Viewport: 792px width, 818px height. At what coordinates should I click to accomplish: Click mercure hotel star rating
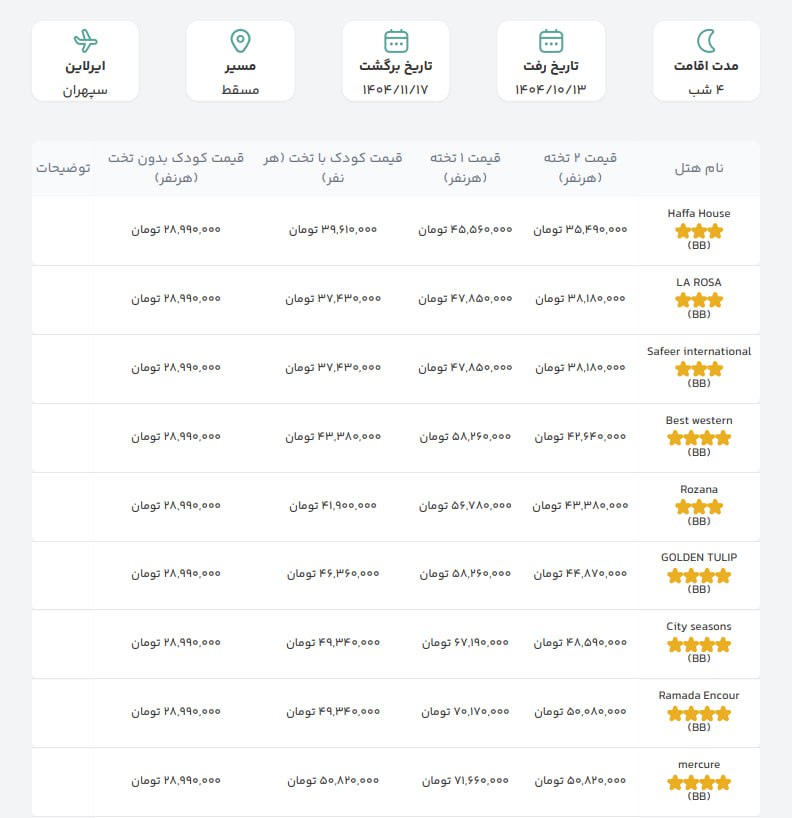pyautogui.click(x=699, y=782)
